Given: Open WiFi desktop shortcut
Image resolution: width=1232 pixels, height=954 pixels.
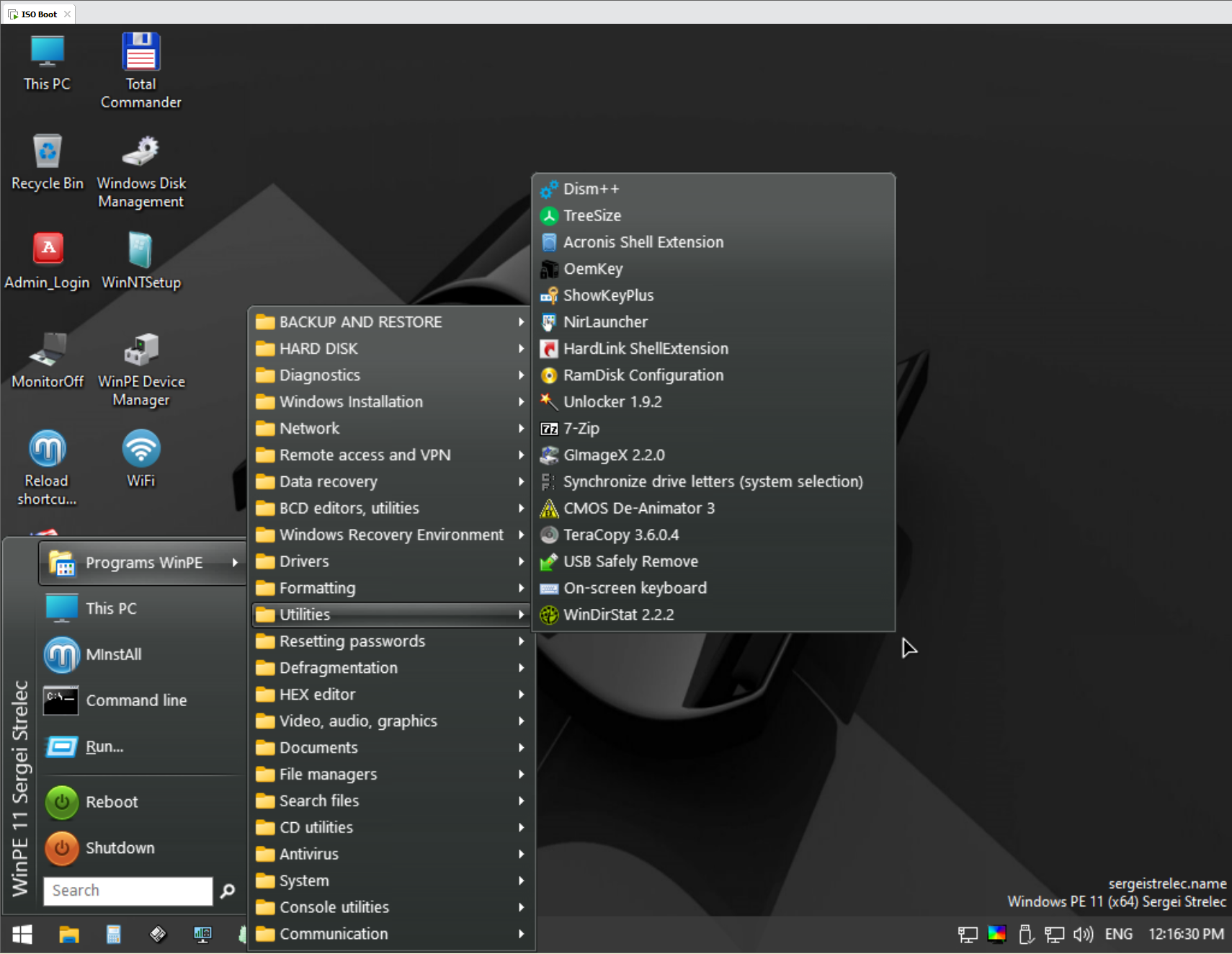Looking at the screenshot, I should click(141, 459).
